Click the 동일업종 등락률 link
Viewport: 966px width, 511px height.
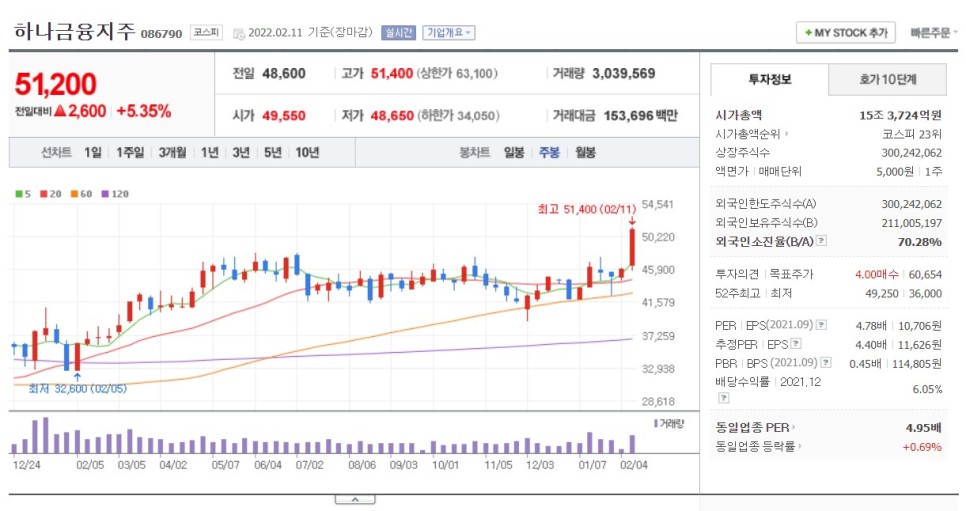[x=755, y=446]
